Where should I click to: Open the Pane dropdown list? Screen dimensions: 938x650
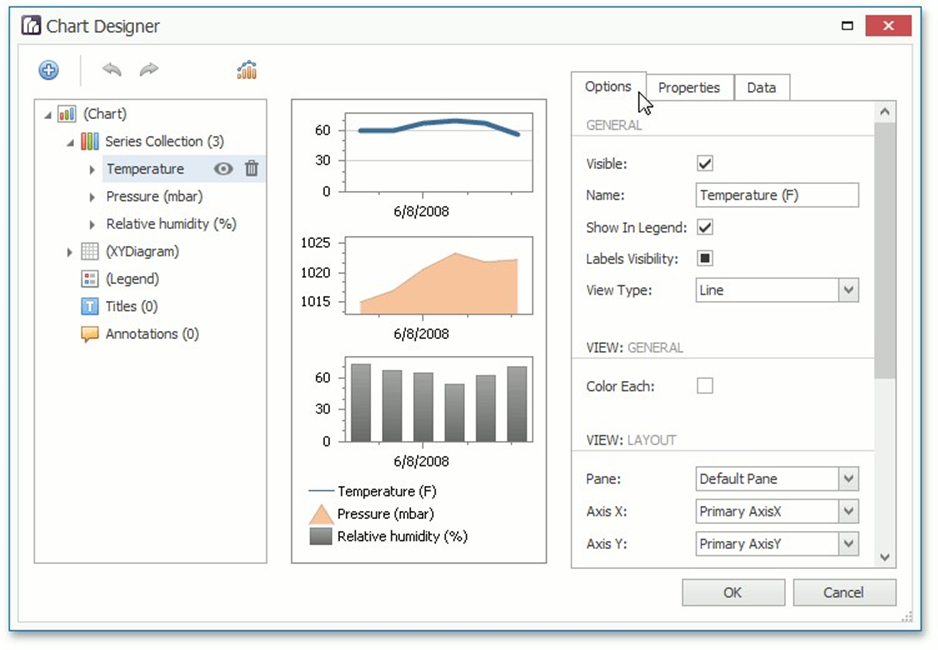(848, 479)
